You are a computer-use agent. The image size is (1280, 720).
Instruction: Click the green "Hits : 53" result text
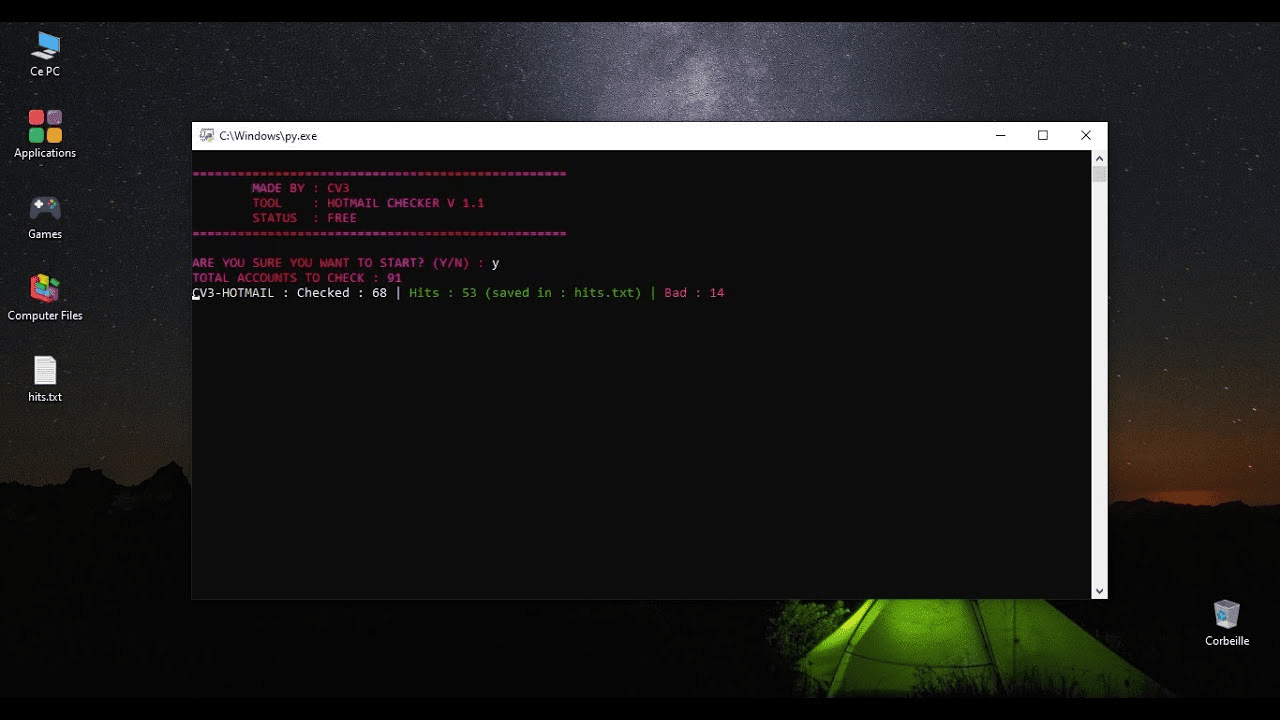443,293
